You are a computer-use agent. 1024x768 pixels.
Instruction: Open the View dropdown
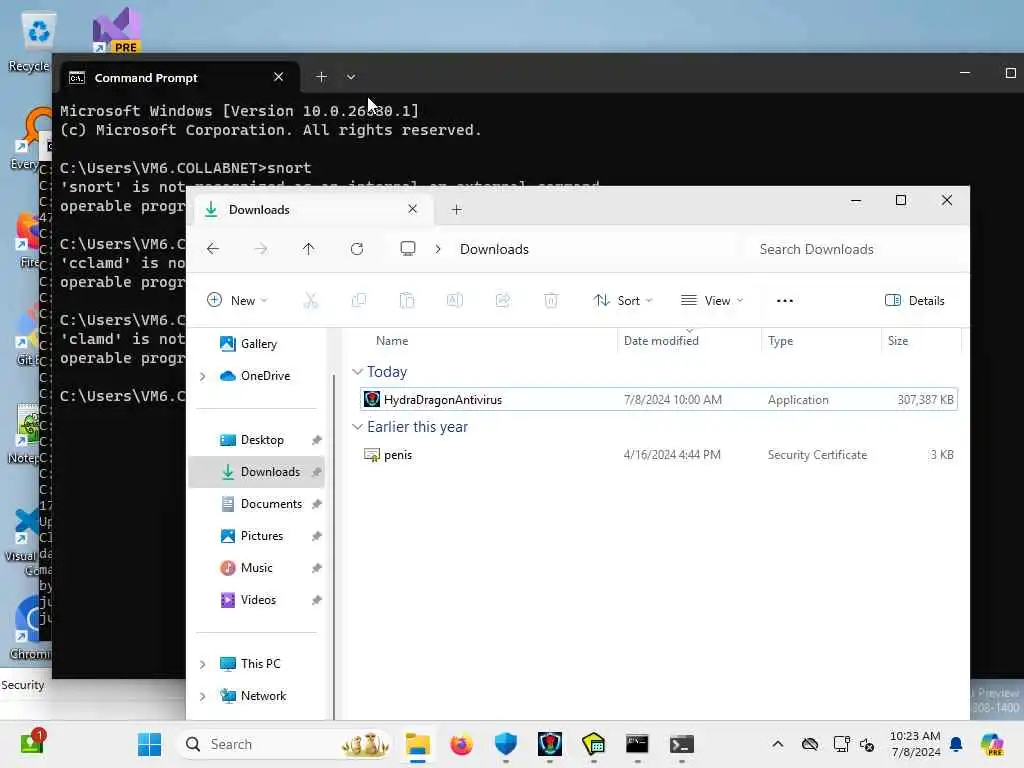point(712,300)
